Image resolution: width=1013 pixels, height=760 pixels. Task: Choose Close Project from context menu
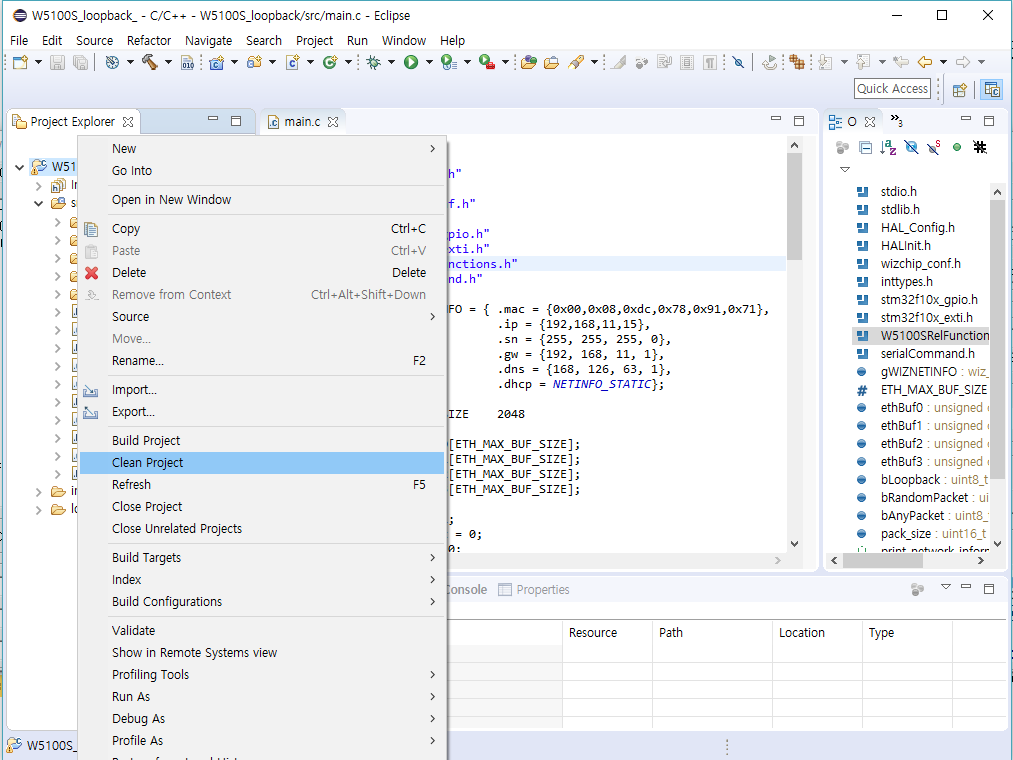pyautogui.click(x=262, y=507)
